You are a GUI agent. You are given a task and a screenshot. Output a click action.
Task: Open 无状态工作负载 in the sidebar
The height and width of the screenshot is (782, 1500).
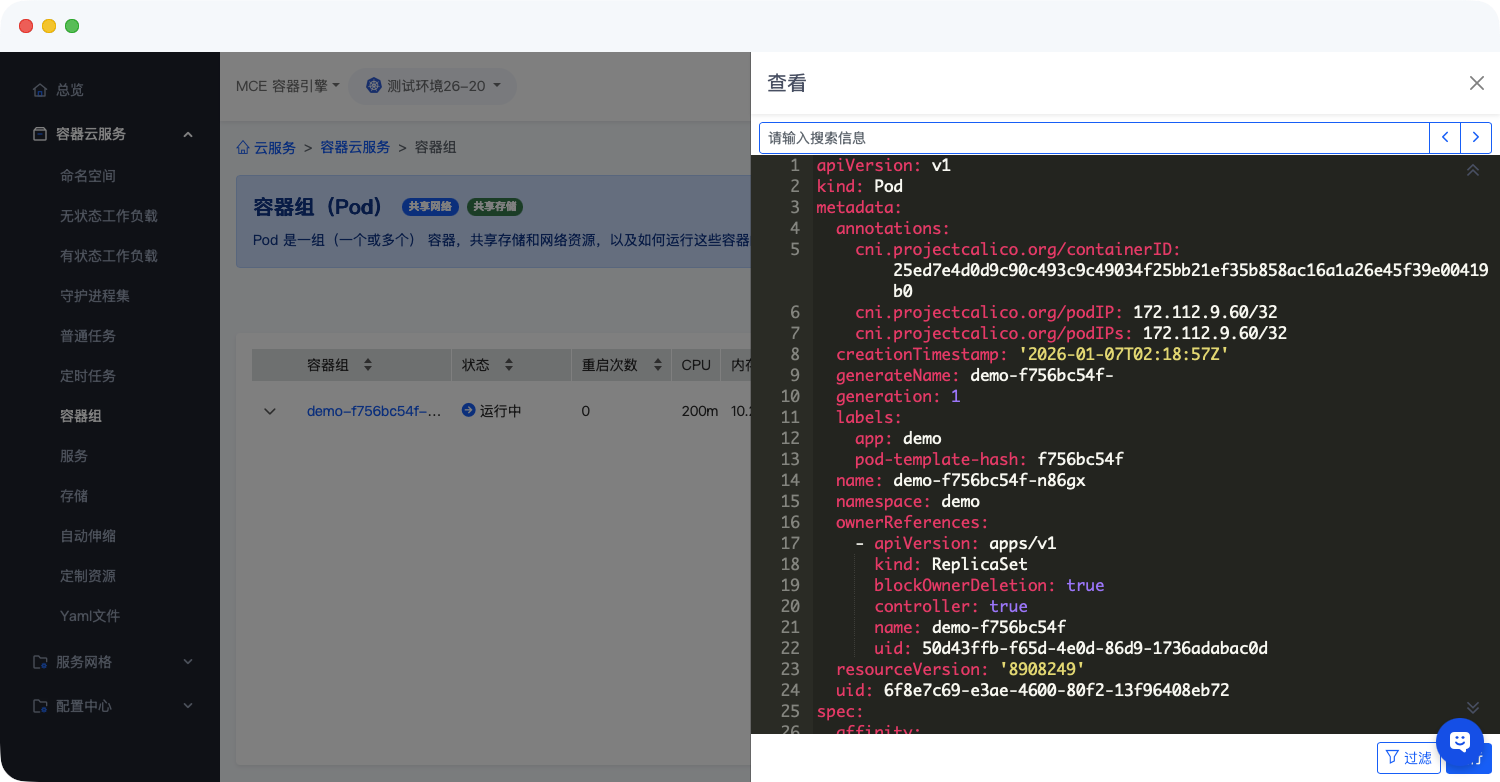click(108, 216)
